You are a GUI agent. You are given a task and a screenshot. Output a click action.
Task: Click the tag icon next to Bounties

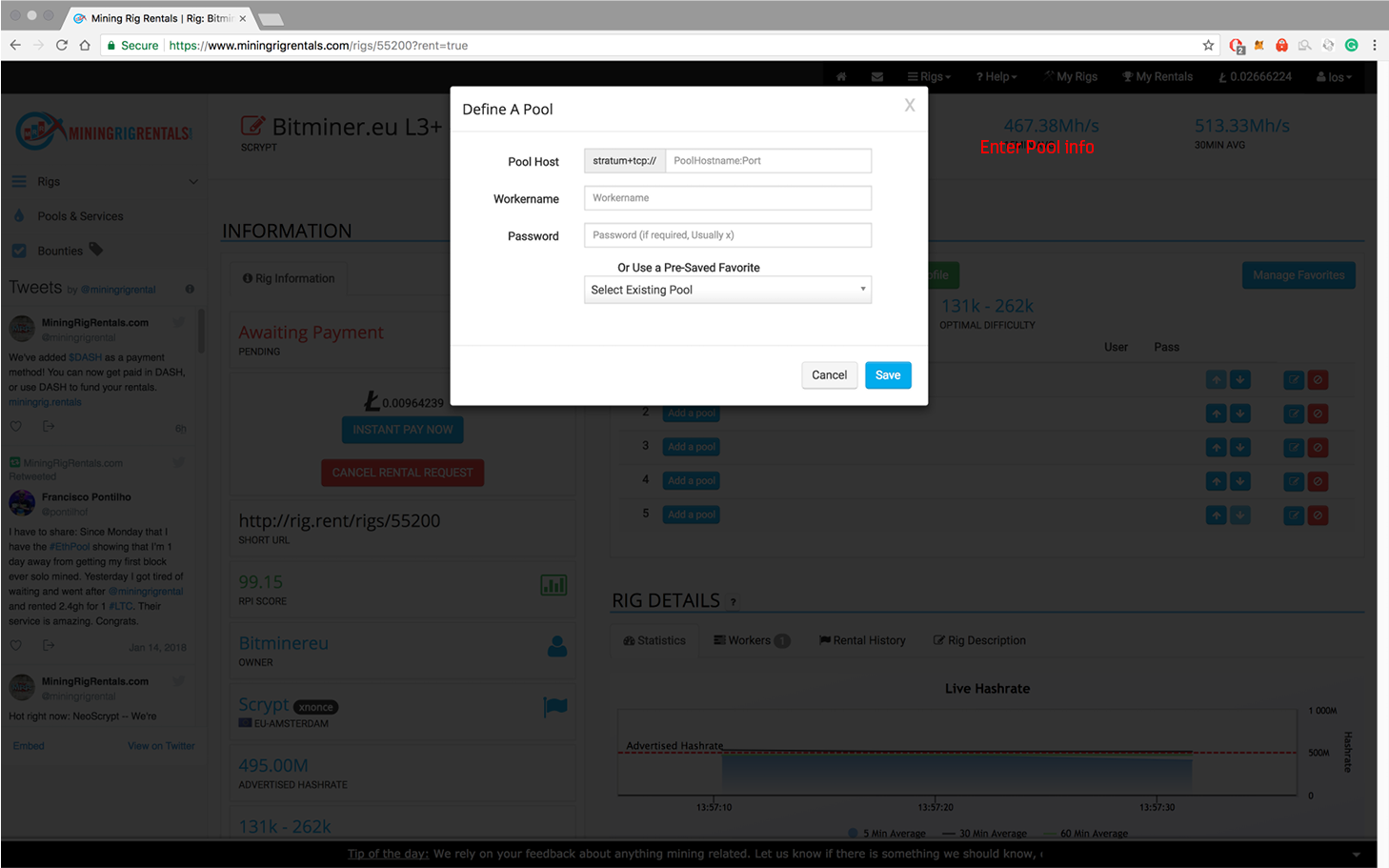tap(95, 249)
